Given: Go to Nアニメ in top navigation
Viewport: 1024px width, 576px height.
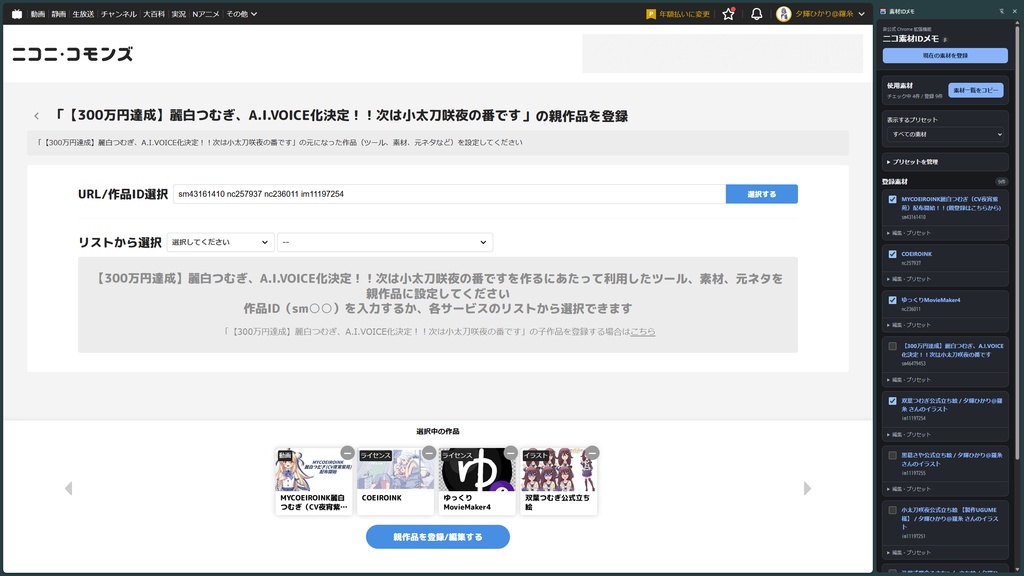Looking at the screenshot, I should pyautogui.click(x=206, y=14).
